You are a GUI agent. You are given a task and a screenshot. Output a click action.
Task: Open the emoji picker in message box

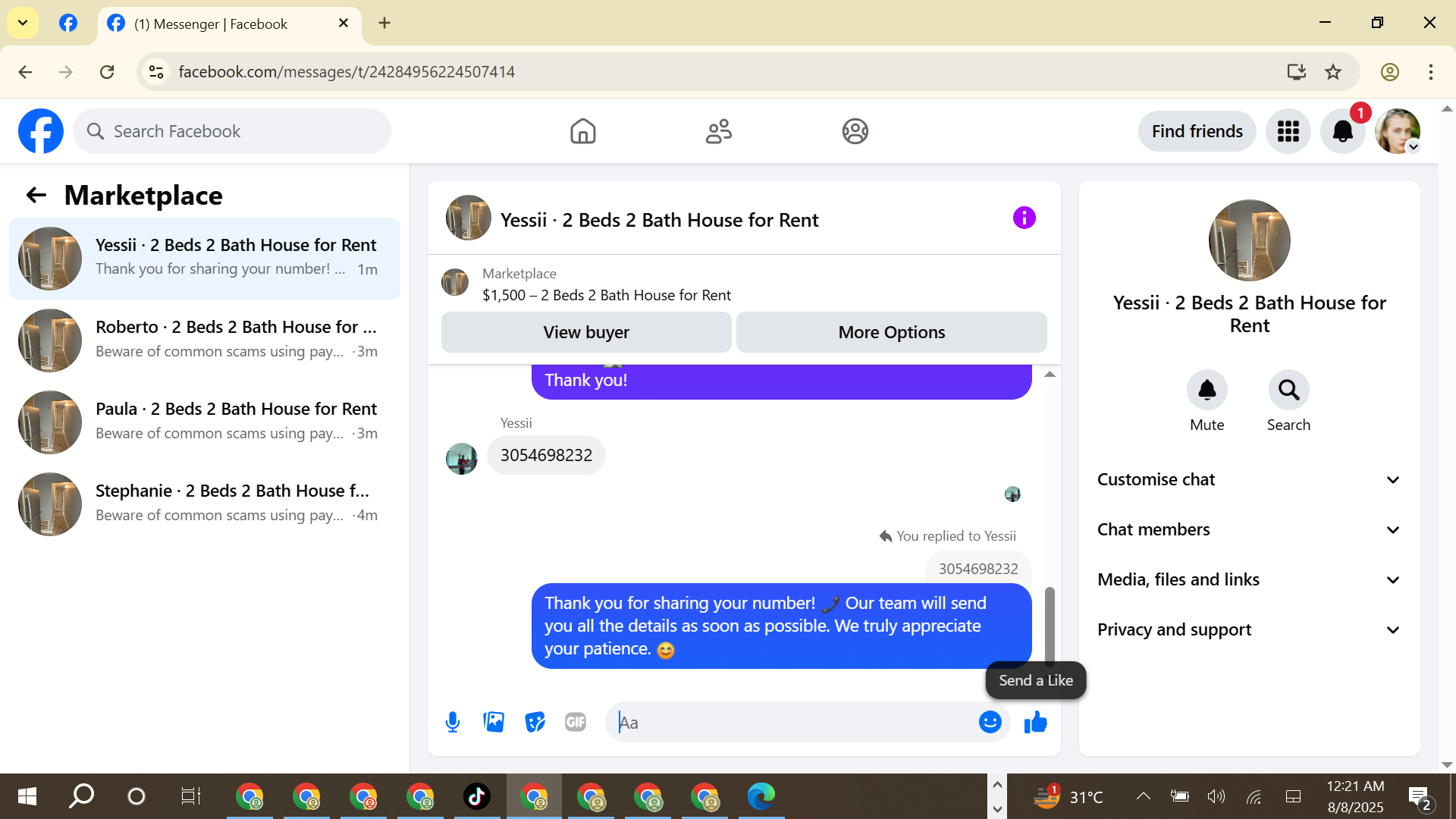[990, 722]
